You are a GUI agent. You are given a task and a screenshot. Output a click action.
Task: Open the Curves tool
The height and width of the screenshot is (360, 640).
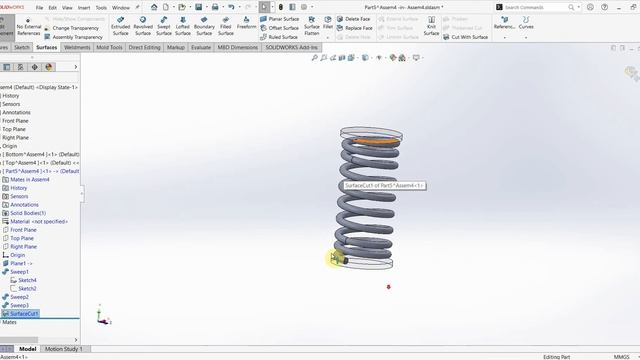click(x=526, y=23)
